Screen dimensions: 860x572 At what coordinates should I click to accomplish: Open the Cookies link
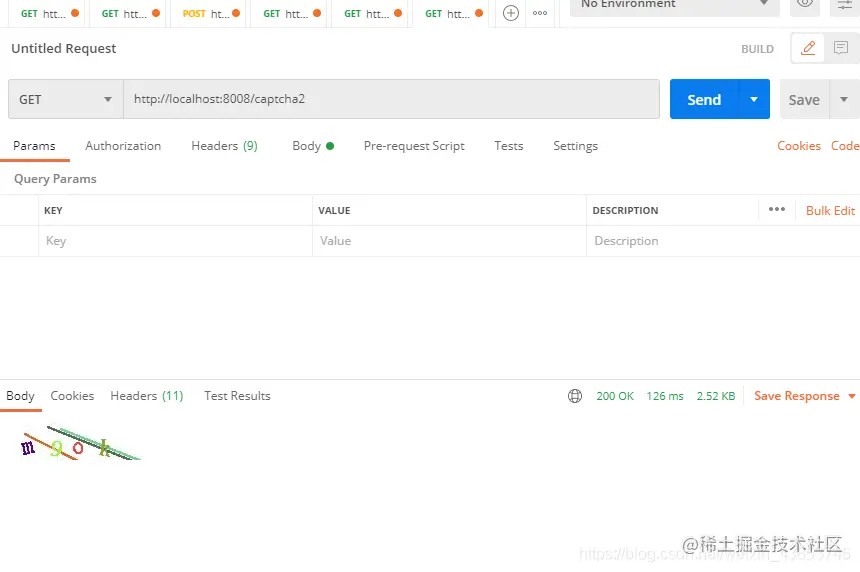pyautogui.click(x=799, y=146)
